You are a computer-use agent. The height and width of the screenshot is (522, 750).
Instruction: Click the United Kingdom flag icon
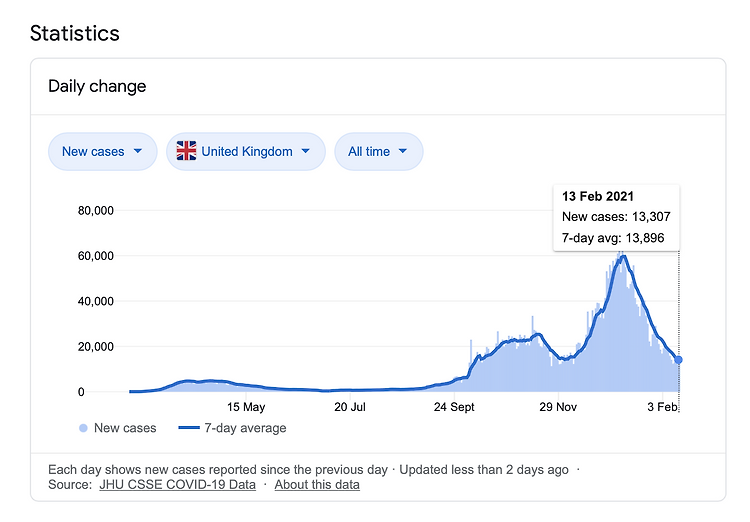pos(186,151)
